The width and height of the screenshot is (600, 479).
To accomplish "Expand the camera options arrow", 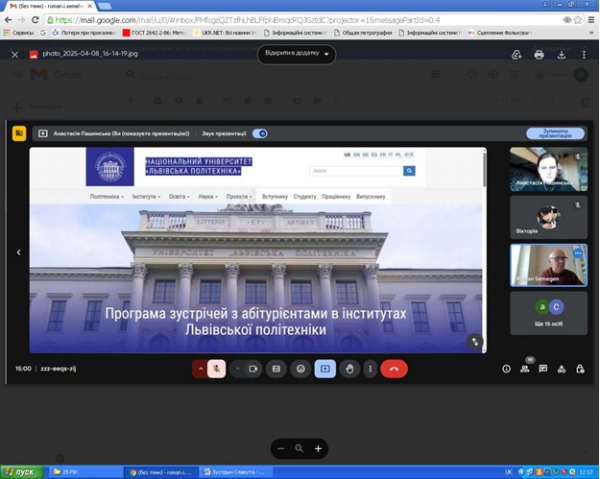I will pos(237,369).
